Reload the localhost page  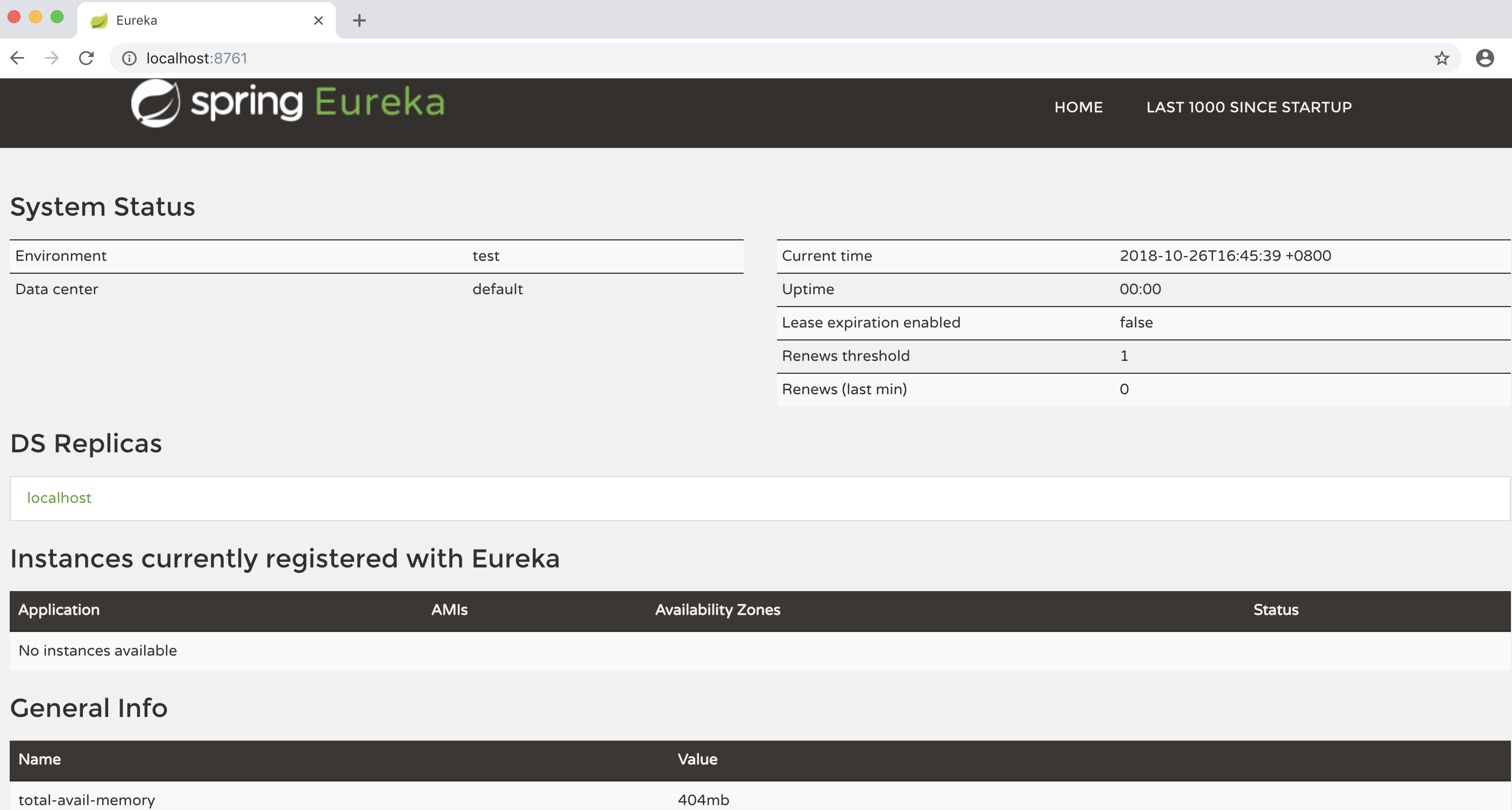click(86, 58)
